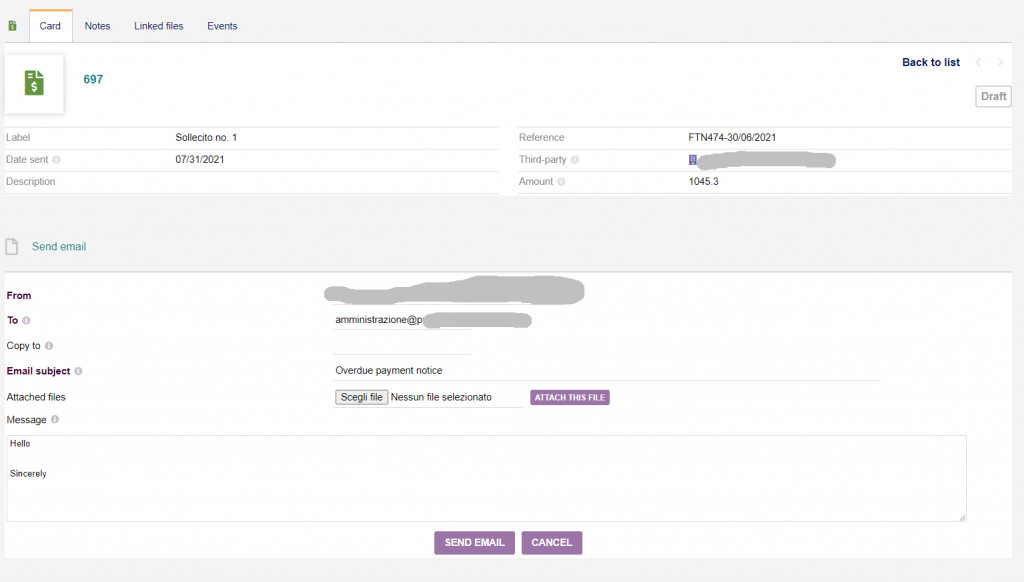This screenshot has width=1024, height=582.
Task: Go to the previous record arrow
Action: [978, 62]
